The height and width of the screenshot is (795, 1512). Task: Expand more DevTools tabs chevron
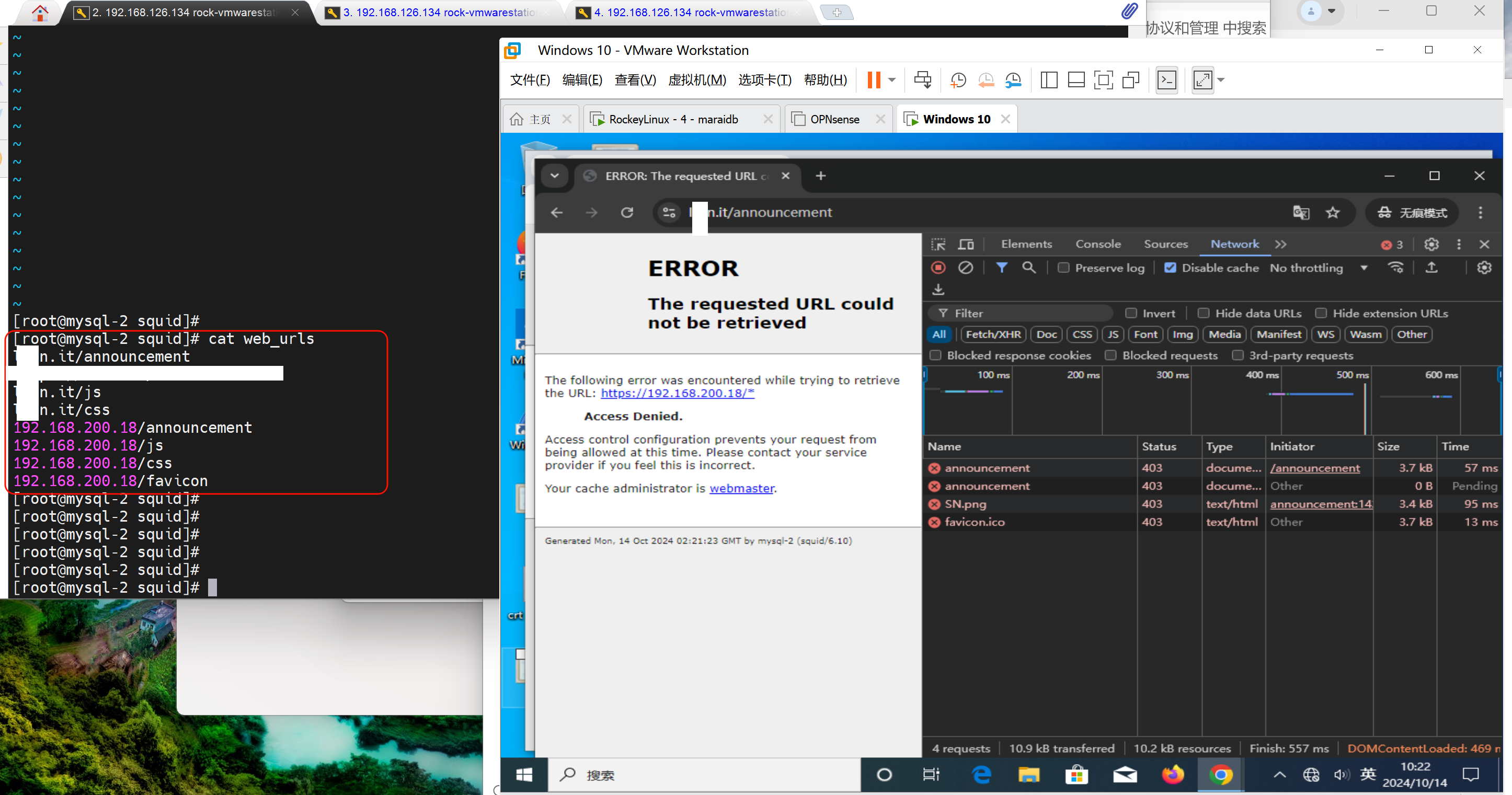(1281, 244)
